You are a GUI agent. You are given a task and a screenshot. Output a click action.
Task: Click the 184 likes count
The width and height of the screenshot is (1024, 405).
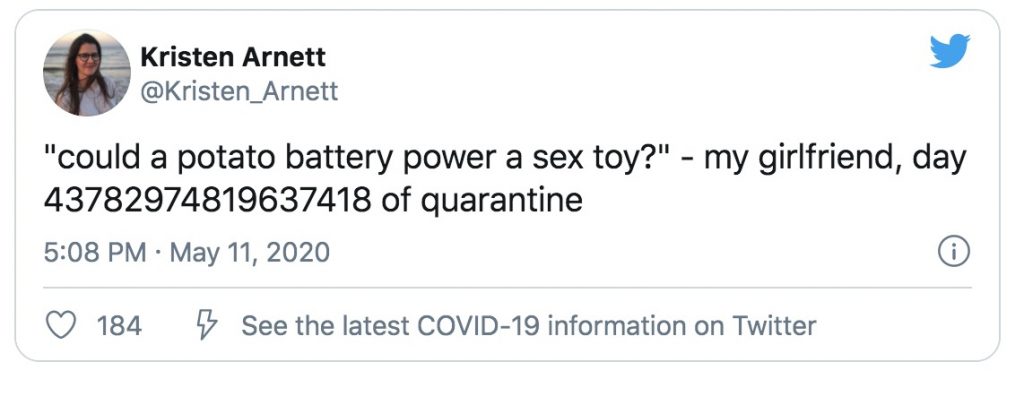coord(119,325)
